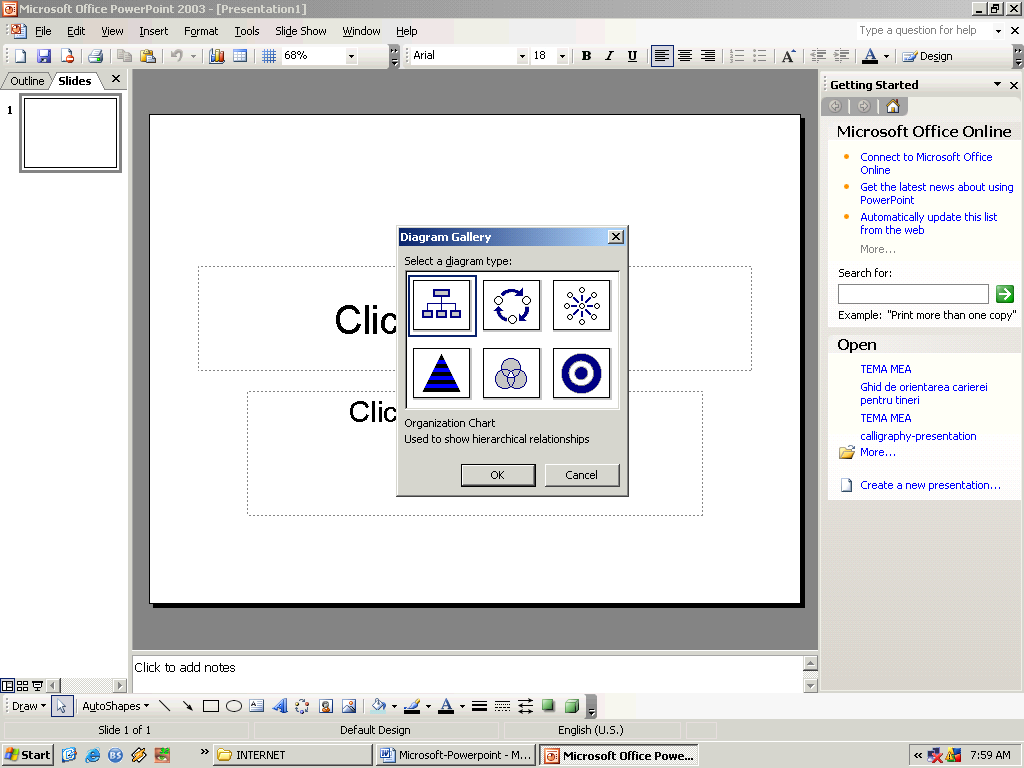The width and height of the screenshot is (1024, 768).
Task: Toggle the Show/Hide Grid button
Action: coord(268,56)
